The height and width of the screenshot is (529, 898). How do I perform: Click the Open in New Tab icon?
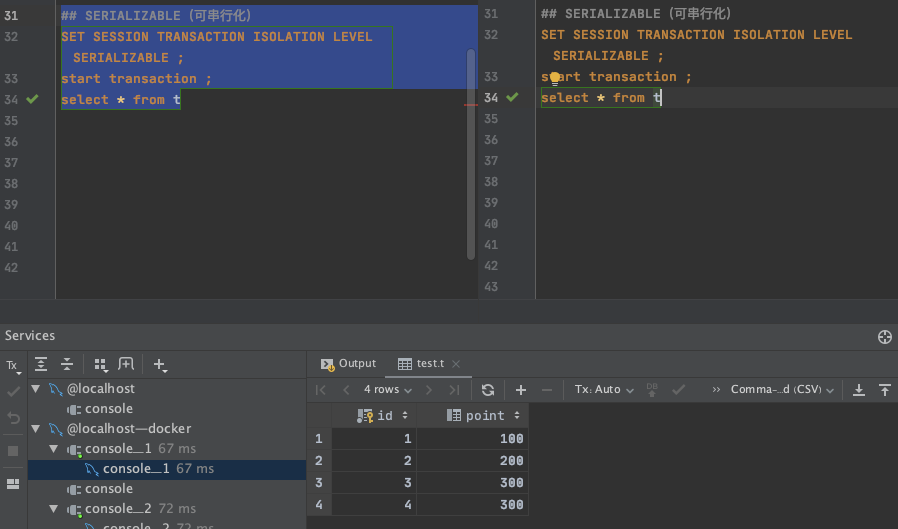coord(125,364)
